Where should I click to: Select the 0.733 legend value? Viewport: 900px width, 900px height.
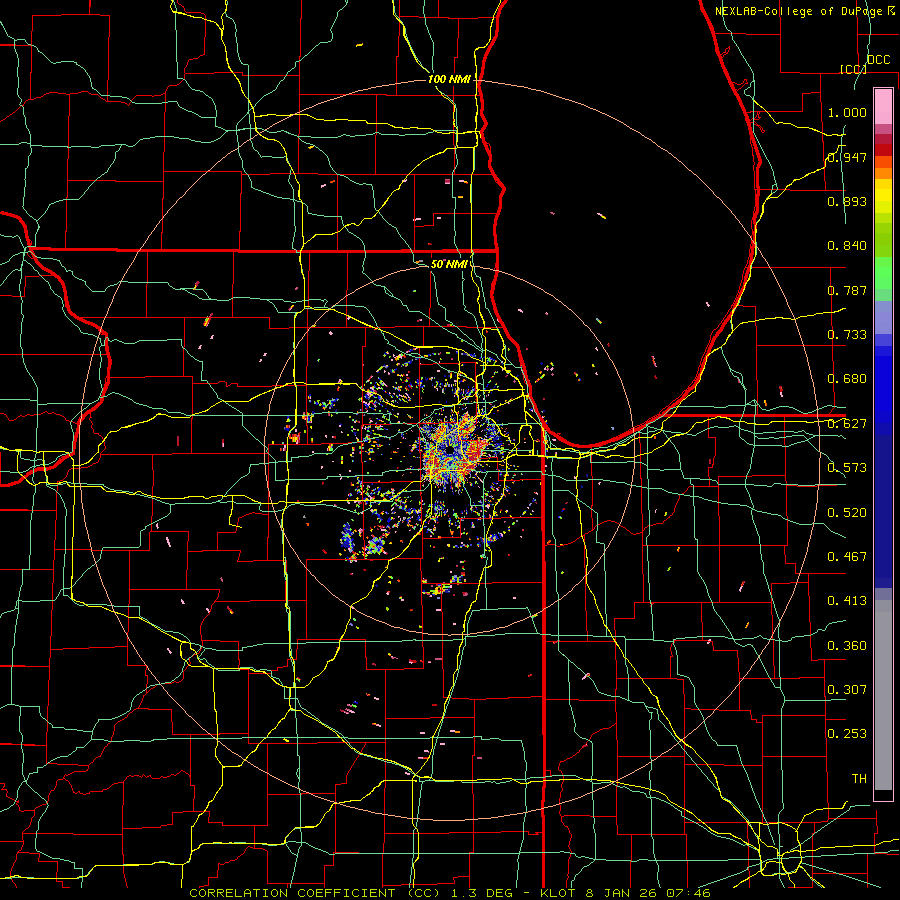(847, 335)
